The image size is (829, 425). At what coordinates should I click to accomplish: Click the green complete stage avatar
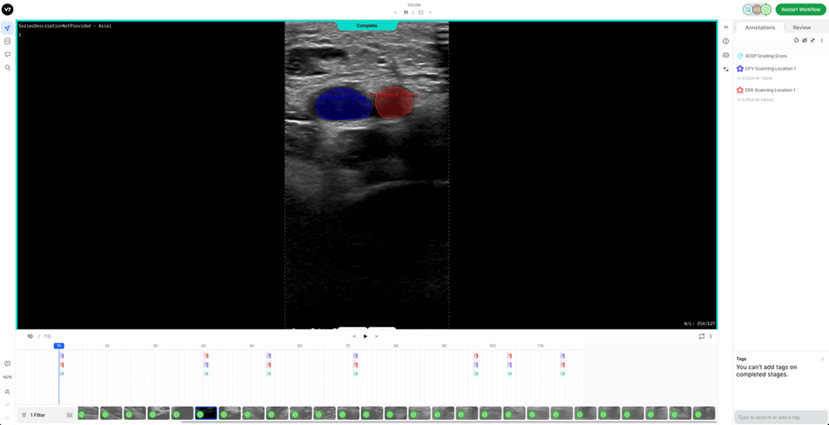click(x=766, y=10)
